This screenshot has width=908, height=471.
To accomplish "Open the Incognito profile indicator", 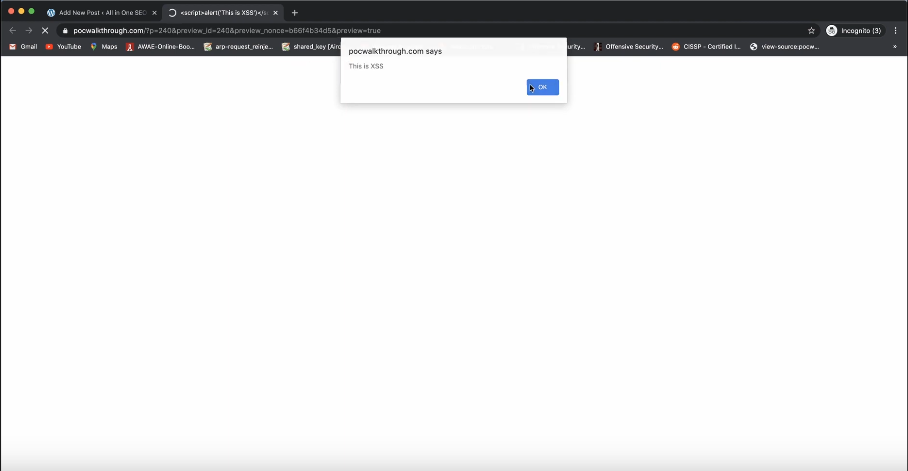I will [853, 31].
